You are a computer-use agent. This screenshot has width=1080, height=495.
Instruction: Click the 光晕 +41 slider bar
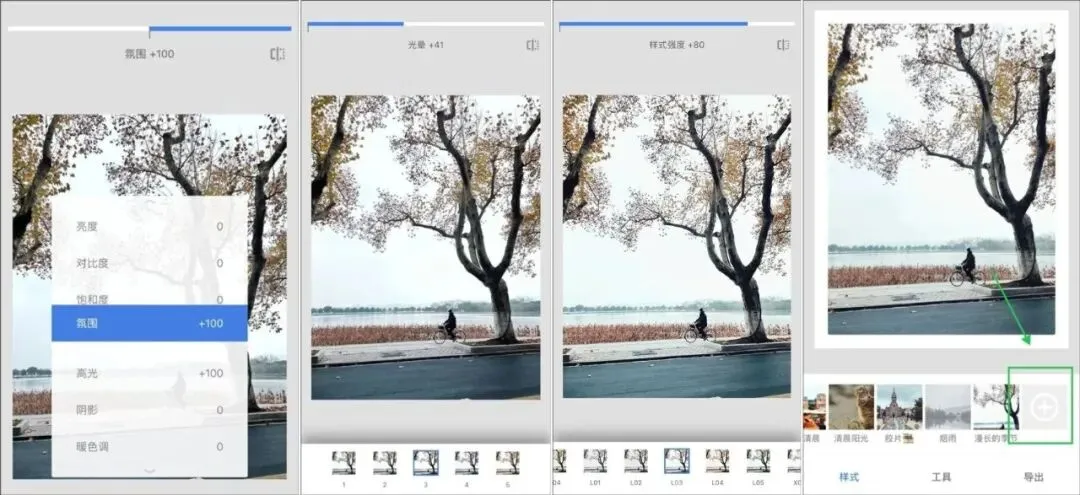point(425,24)
